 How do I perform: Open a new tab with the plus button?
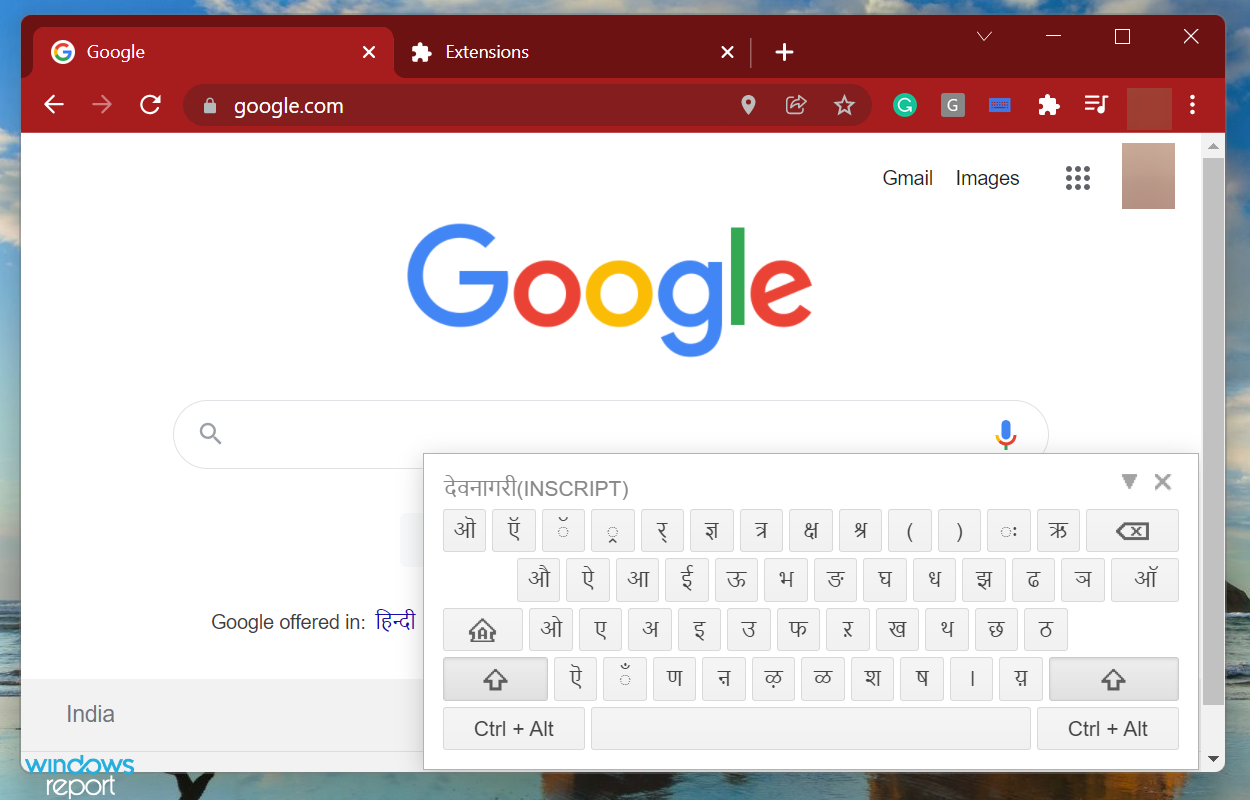click(785, 52)
